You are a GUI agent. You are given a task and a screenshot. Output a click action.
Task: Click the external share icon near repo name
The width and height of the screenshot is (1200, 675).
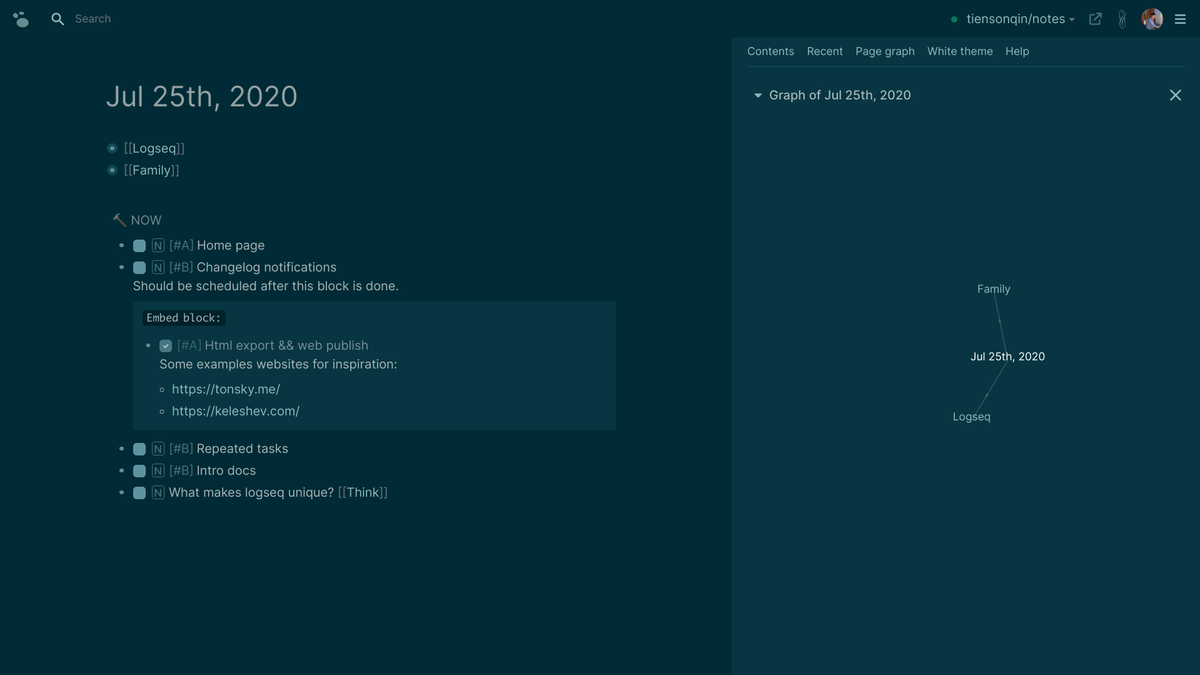pos(1094,18)
